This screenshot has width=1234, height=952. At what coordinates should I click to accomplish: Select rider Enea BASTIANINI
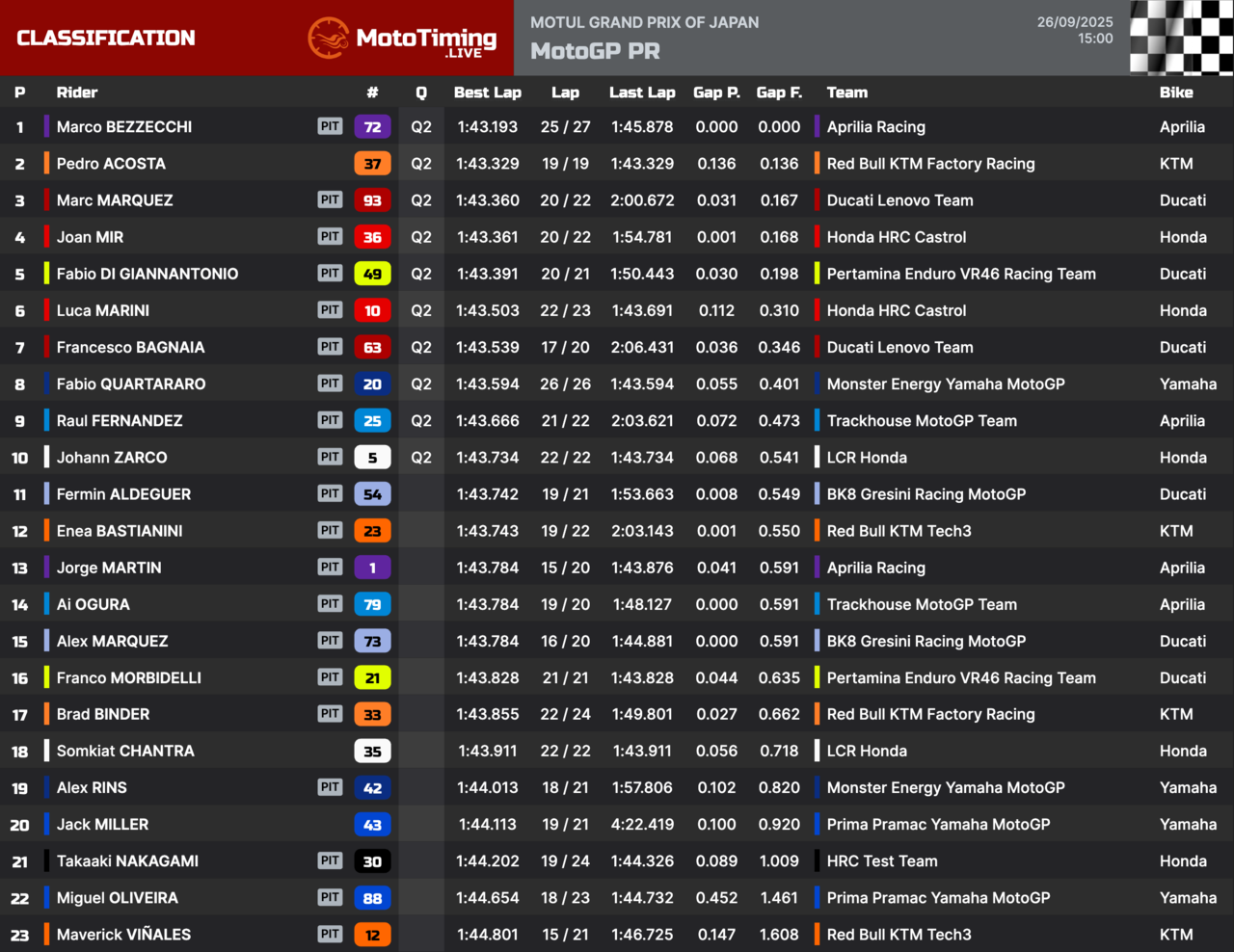120,531
